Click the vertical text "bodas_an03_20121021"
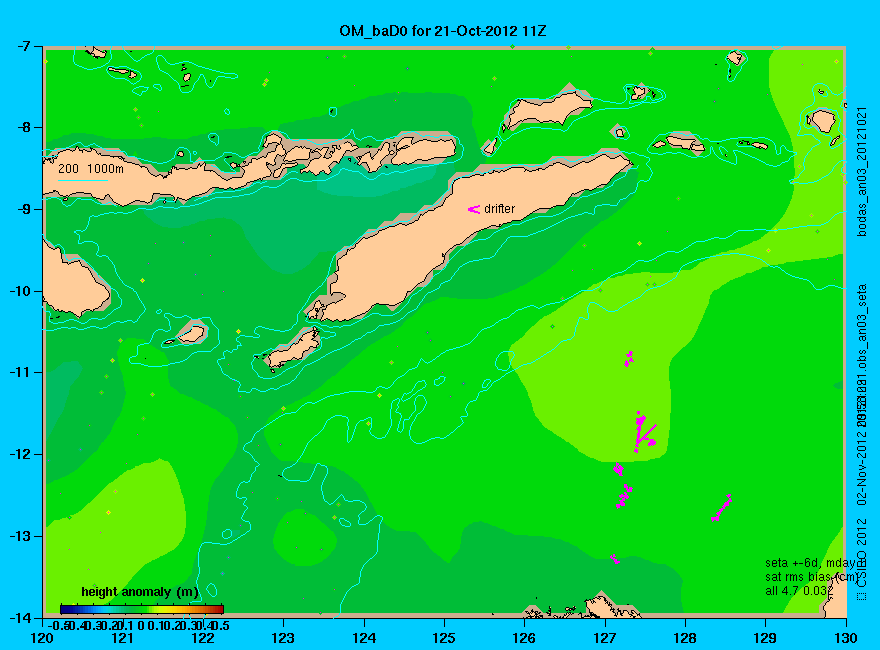The height and width of the screenshot is (650, 880). click(x=863, y=172)
